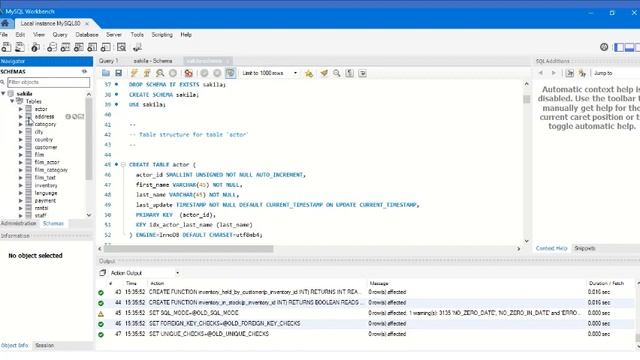
Task: Get context help manually for caret position
Action: click(x=570, y=73)
